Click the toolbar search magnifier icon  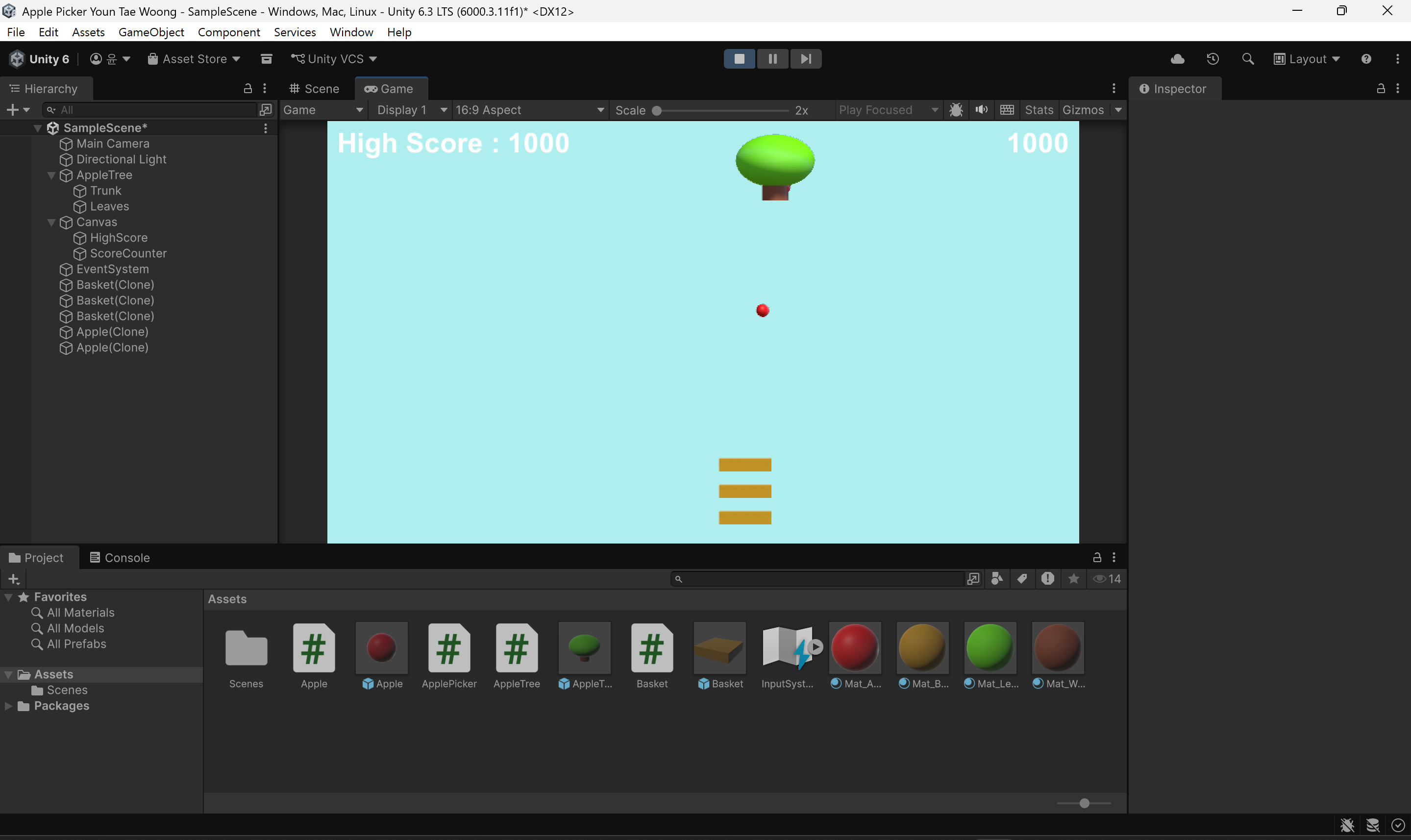(1247, 59)
